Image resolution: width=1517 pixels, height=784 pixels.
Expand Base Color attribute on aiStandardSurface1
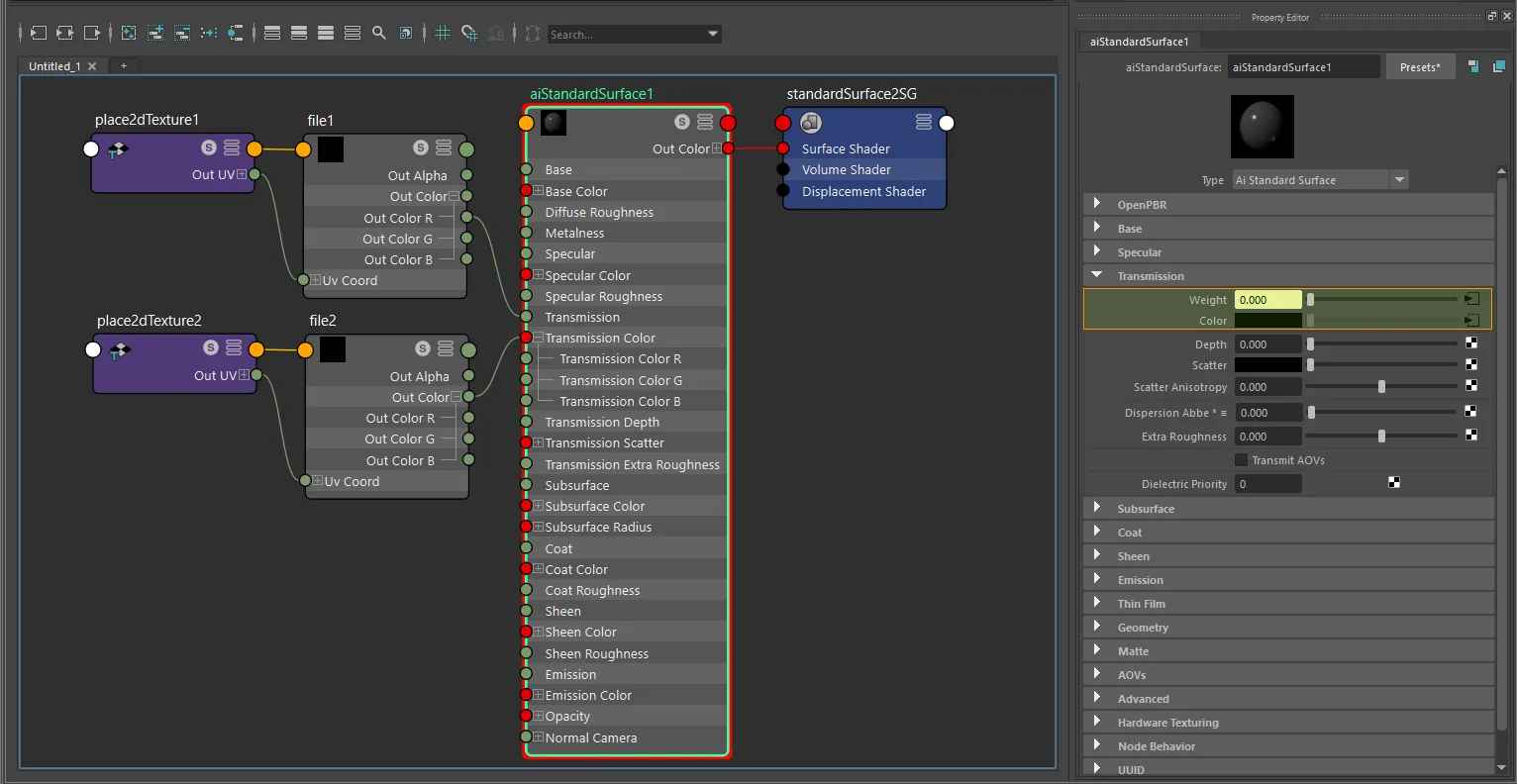click(539, 191)
